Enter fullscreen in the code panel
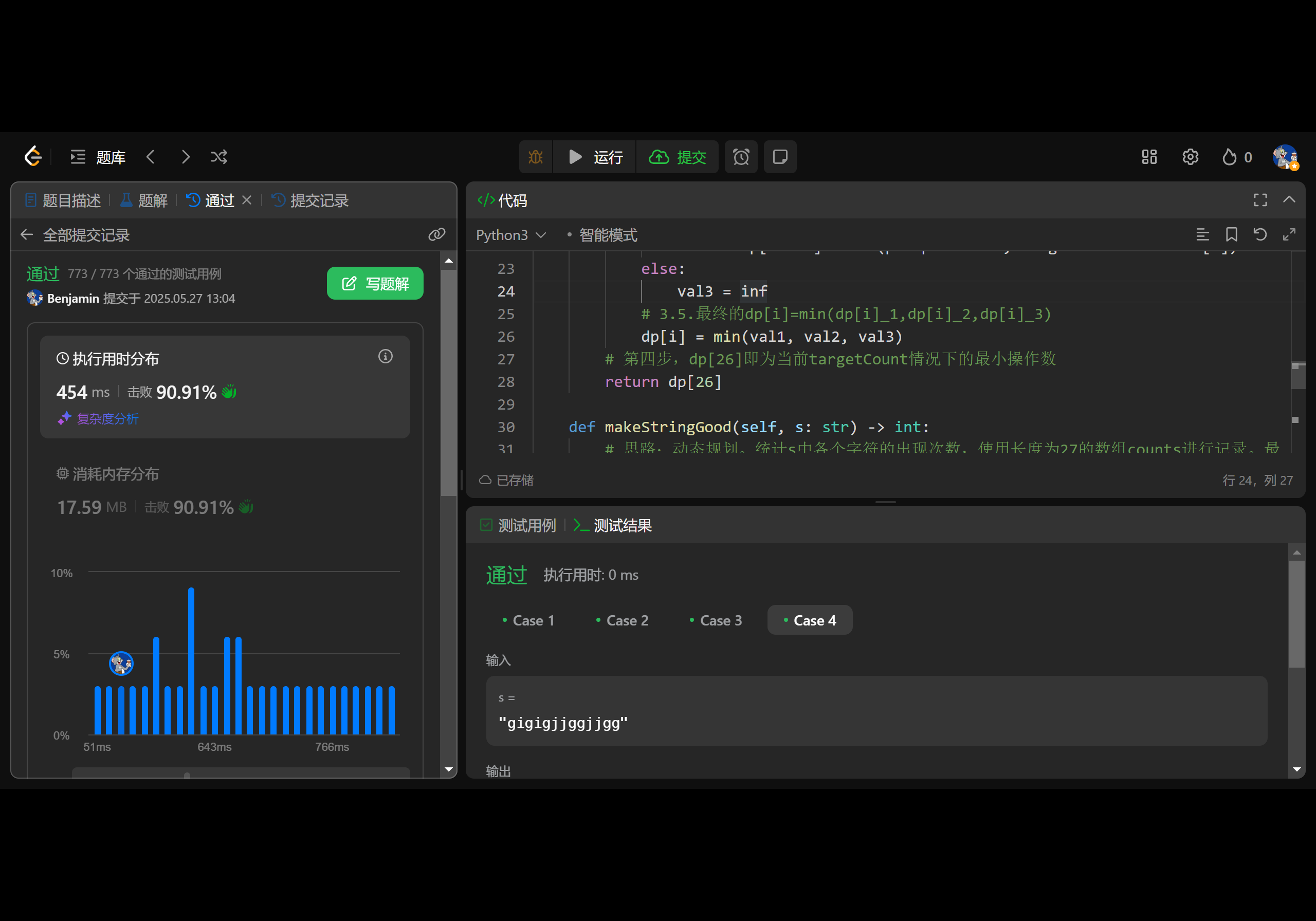 click(1260, 199)
